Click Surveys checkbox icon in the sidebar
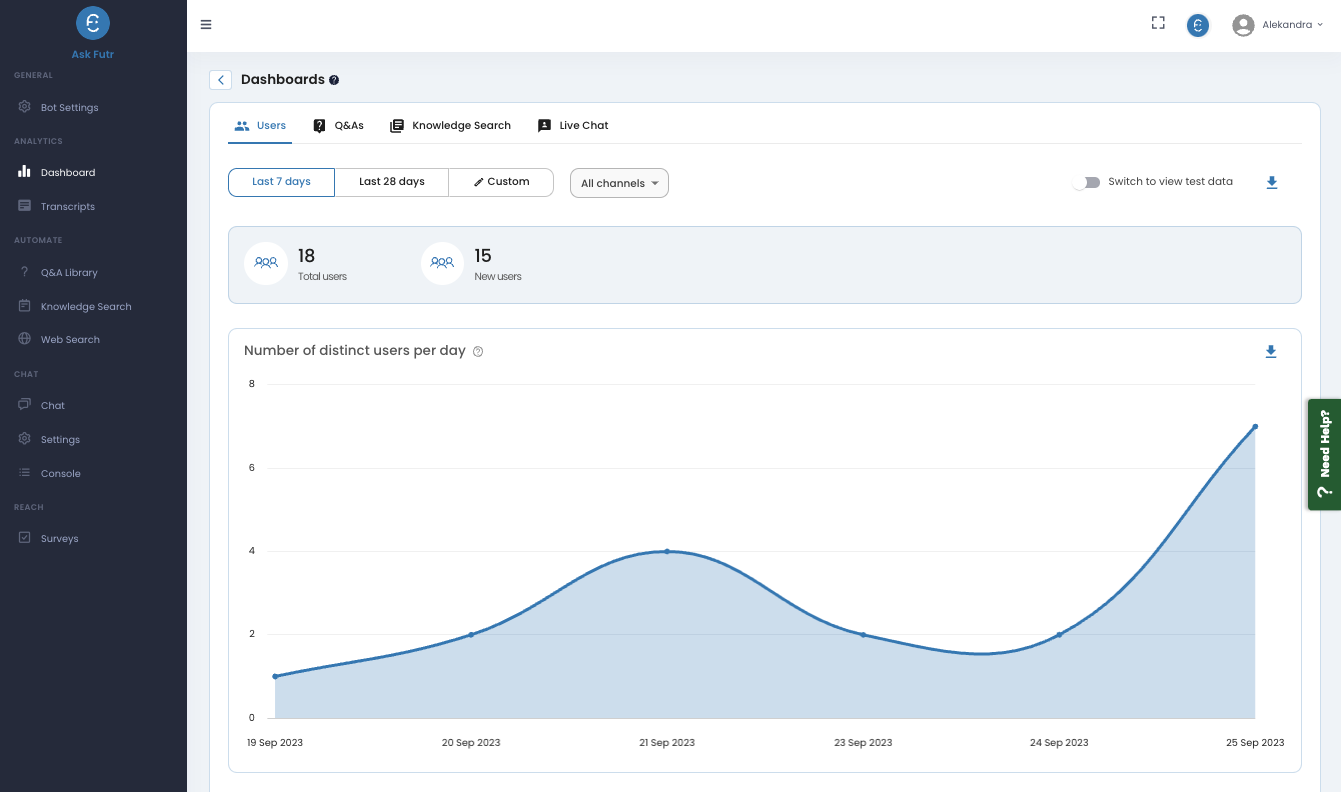1341x792 pixels. 25,538
